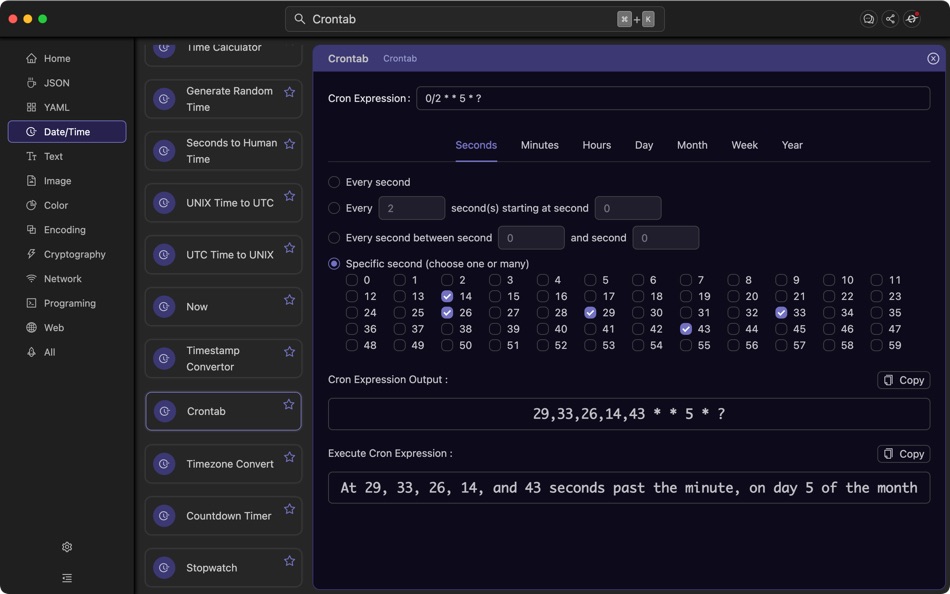The height and width of the screenshot is (594, 950).
Task: Open the Stopwatch tool
Action: (224, 568)
